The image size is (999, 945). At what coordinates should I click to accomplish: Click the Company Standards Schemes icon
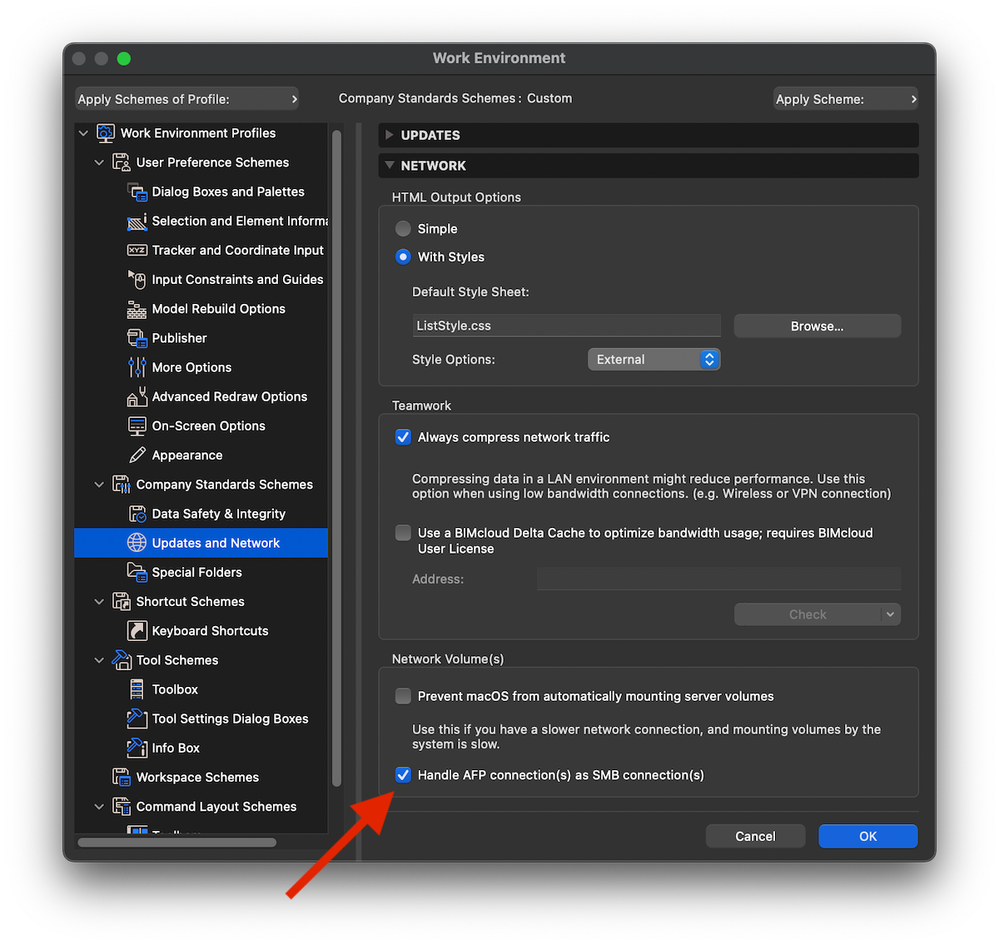(121, 485)
